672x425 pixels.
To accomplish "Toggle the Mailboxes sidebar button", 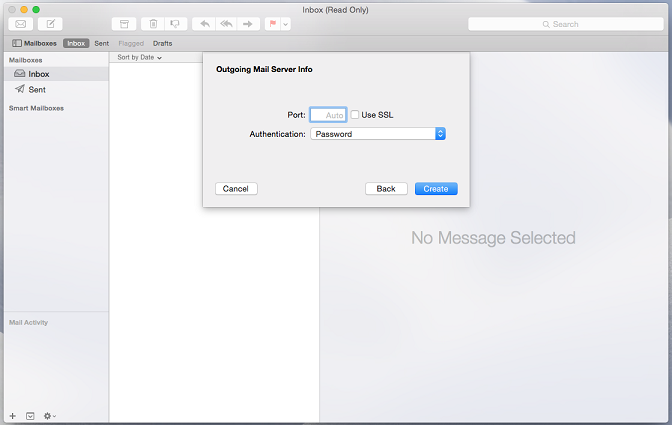I will tap(34, 44).
